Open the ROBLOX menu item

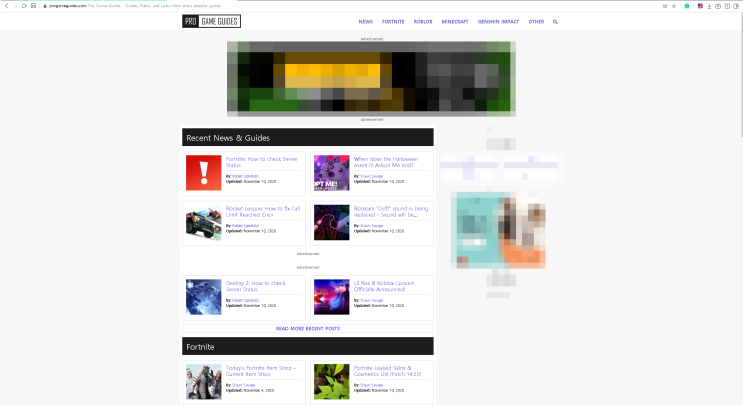tap(423, 22)
